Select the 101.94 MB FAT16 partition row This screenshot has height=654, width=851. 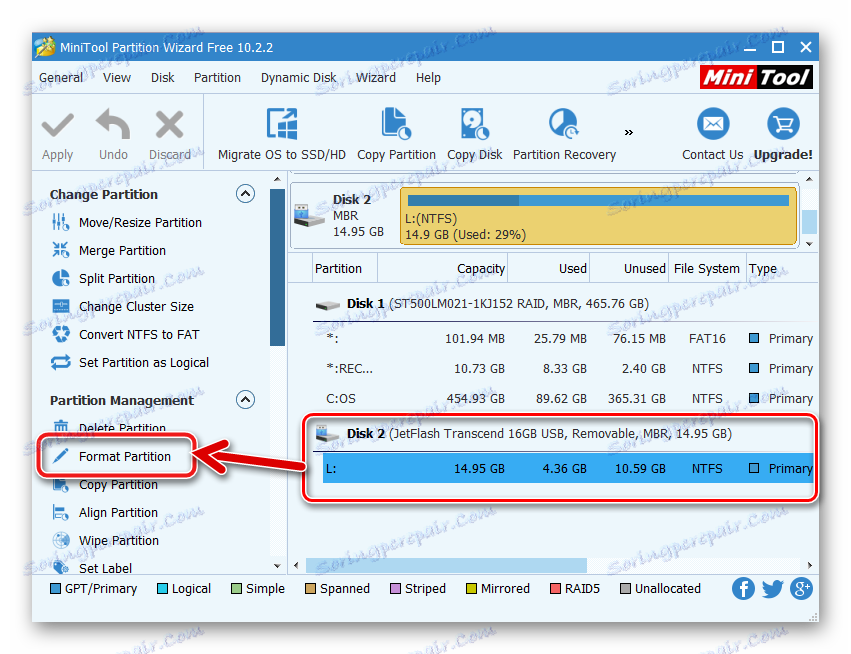click(x=568, y=339)
